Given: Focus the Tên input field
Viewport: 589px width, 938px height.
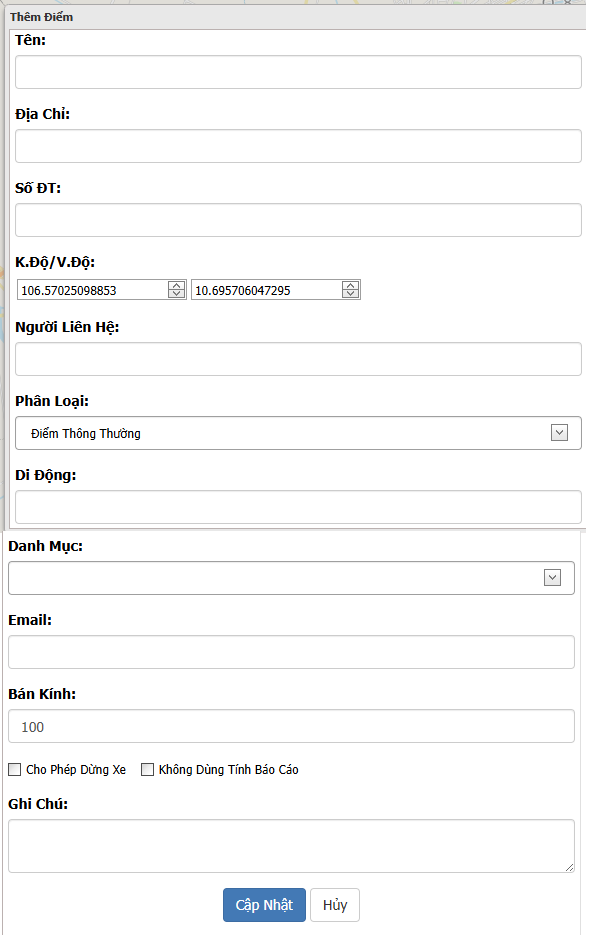Looking at the screenshot, I should point(298,72).
